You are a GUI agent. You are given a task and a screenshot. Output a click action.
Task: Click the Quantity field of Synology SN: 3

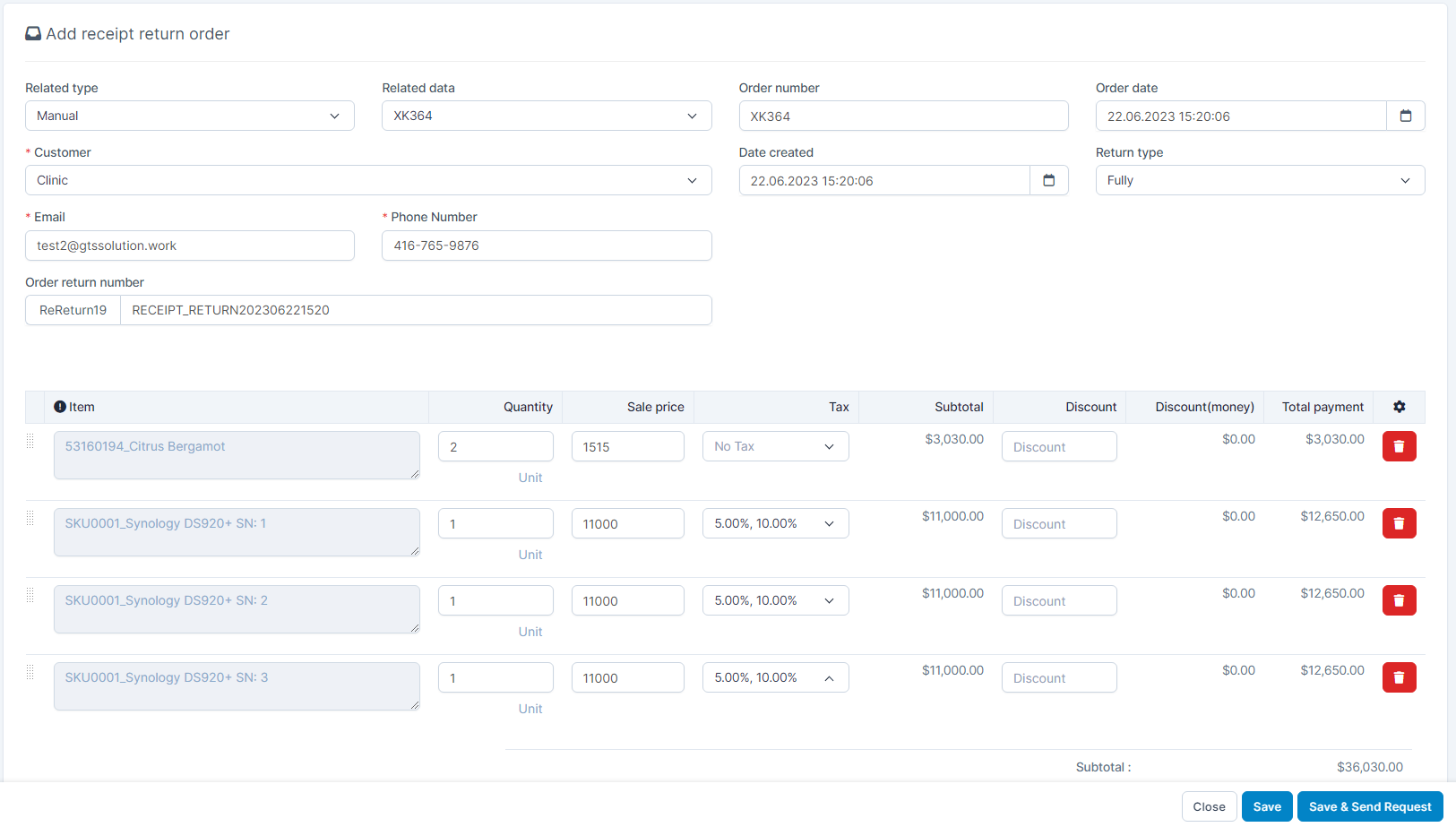pos(495,677)
